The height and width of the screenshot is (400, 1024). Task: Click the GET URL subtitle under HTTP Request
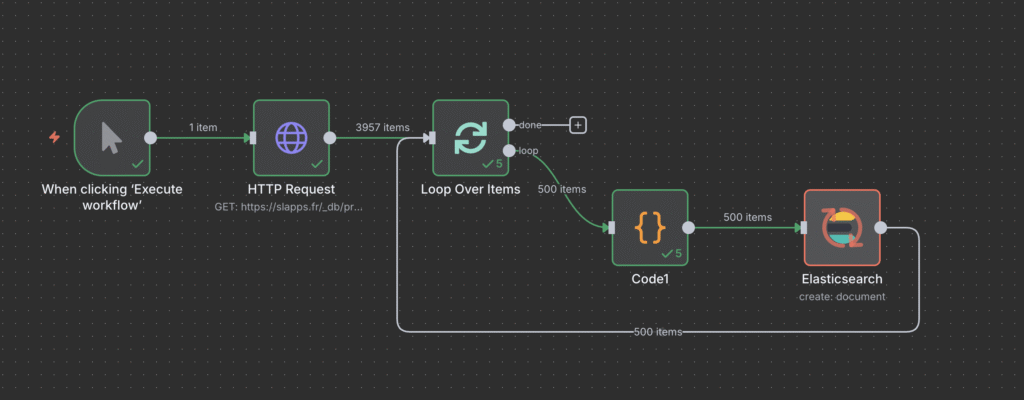(291, 206)
